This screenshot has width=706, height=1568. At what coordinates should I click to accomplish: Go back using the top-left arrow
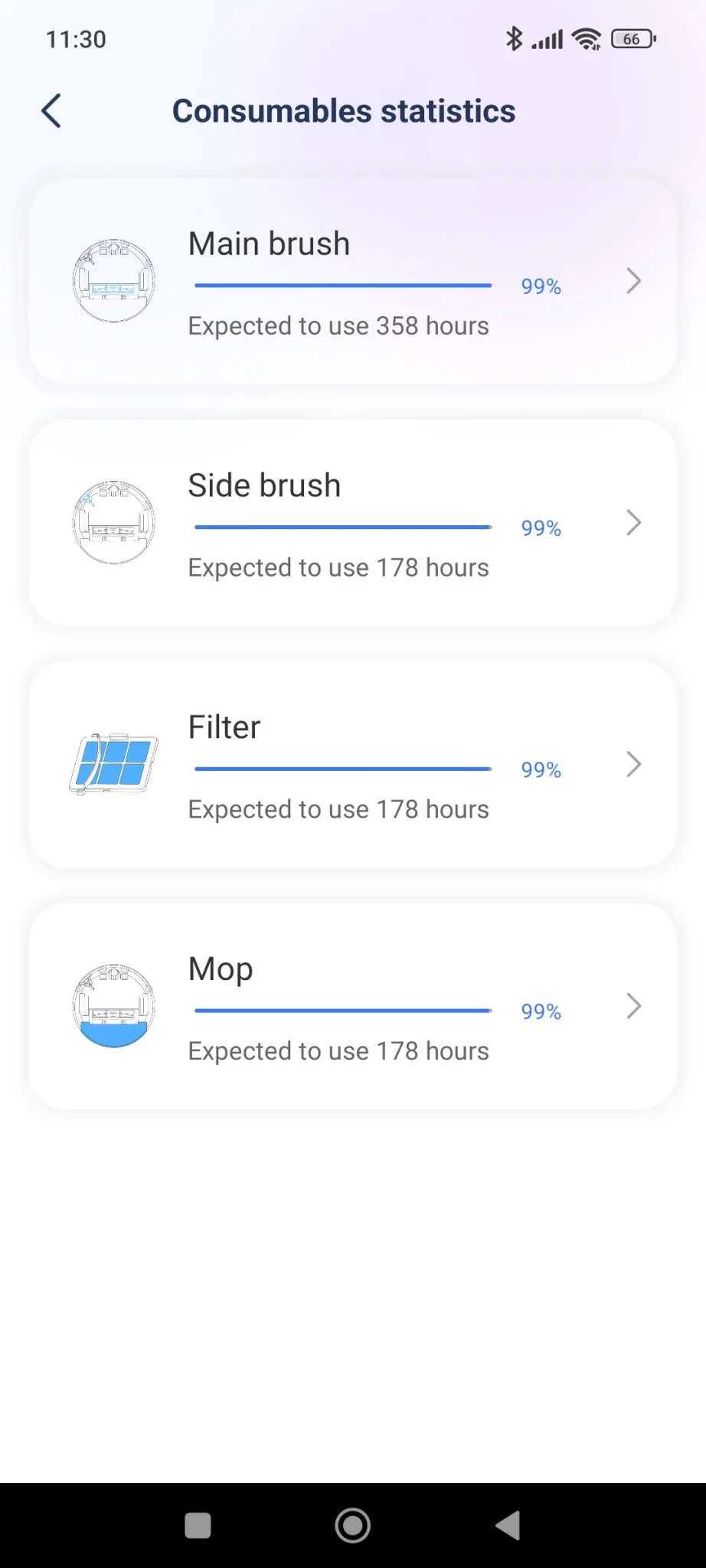(x=51, y=111)
